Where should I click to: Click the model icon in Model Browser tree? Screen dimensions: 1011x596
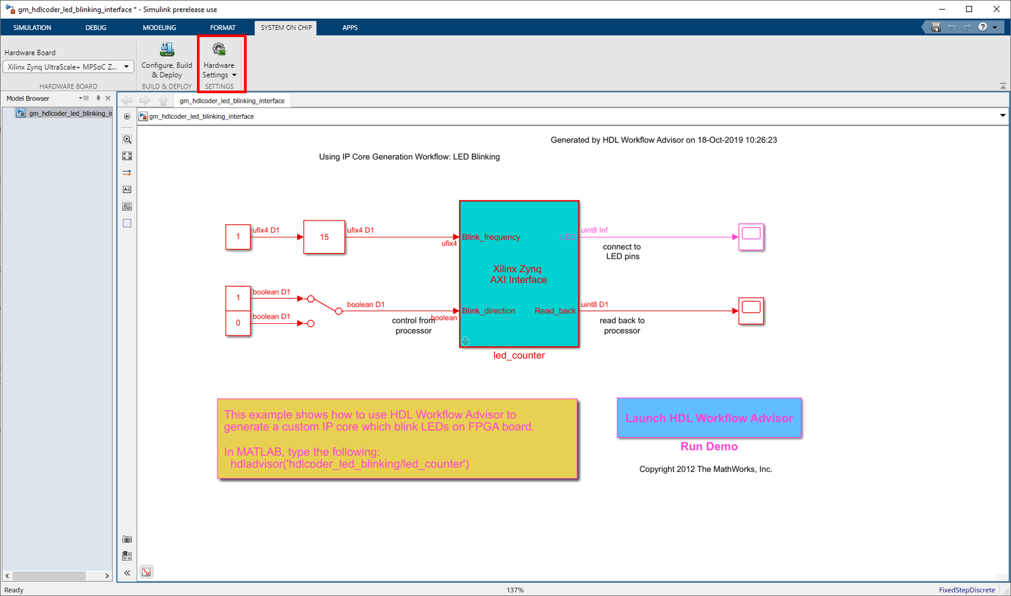21,114
